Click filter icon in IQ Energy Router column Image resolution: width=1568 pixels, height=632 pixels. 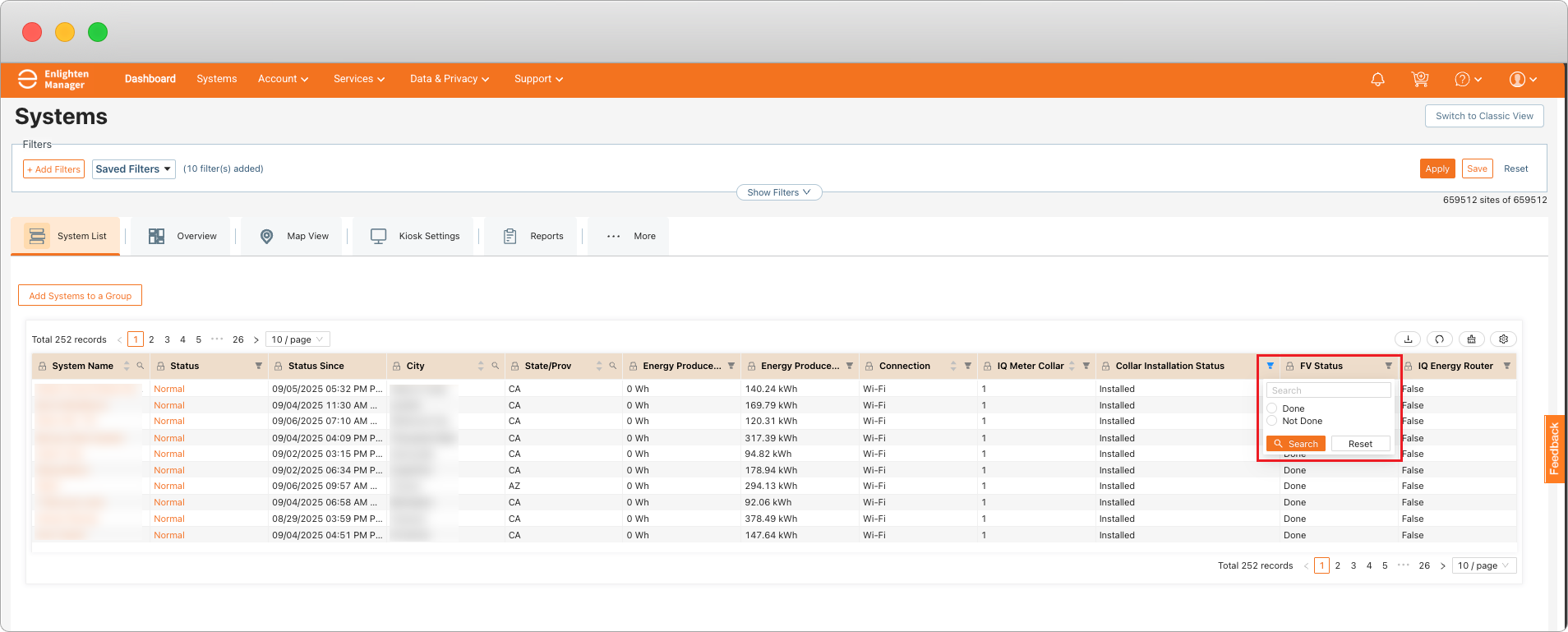tap(1507, 366)
